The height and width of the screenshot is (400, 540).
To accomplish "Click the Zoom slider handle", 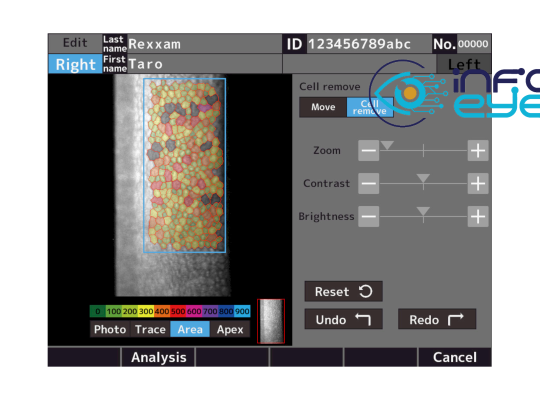I will [387, 145].
